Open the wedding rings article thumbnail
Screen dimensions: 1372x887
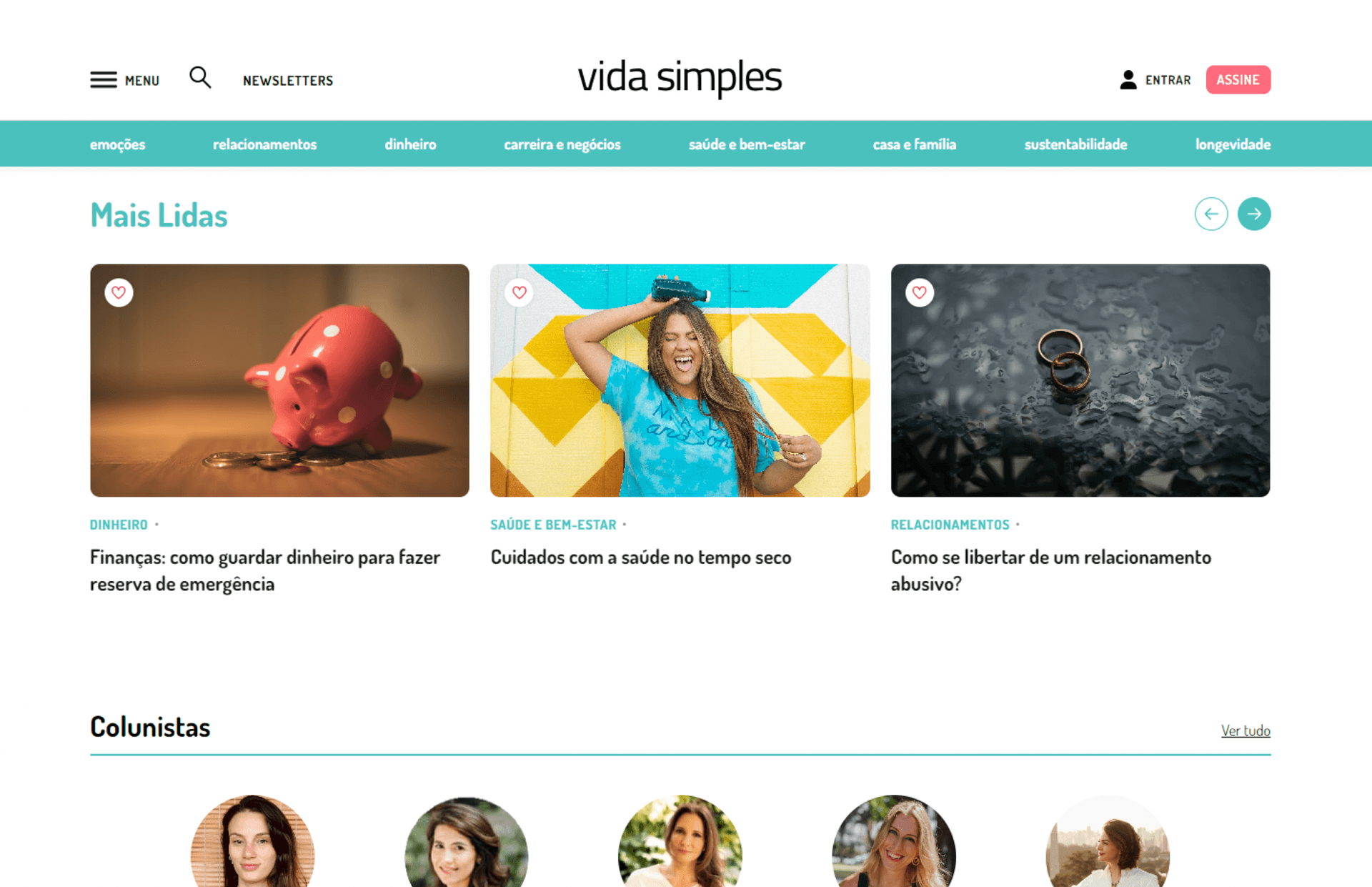[1080, 380]
